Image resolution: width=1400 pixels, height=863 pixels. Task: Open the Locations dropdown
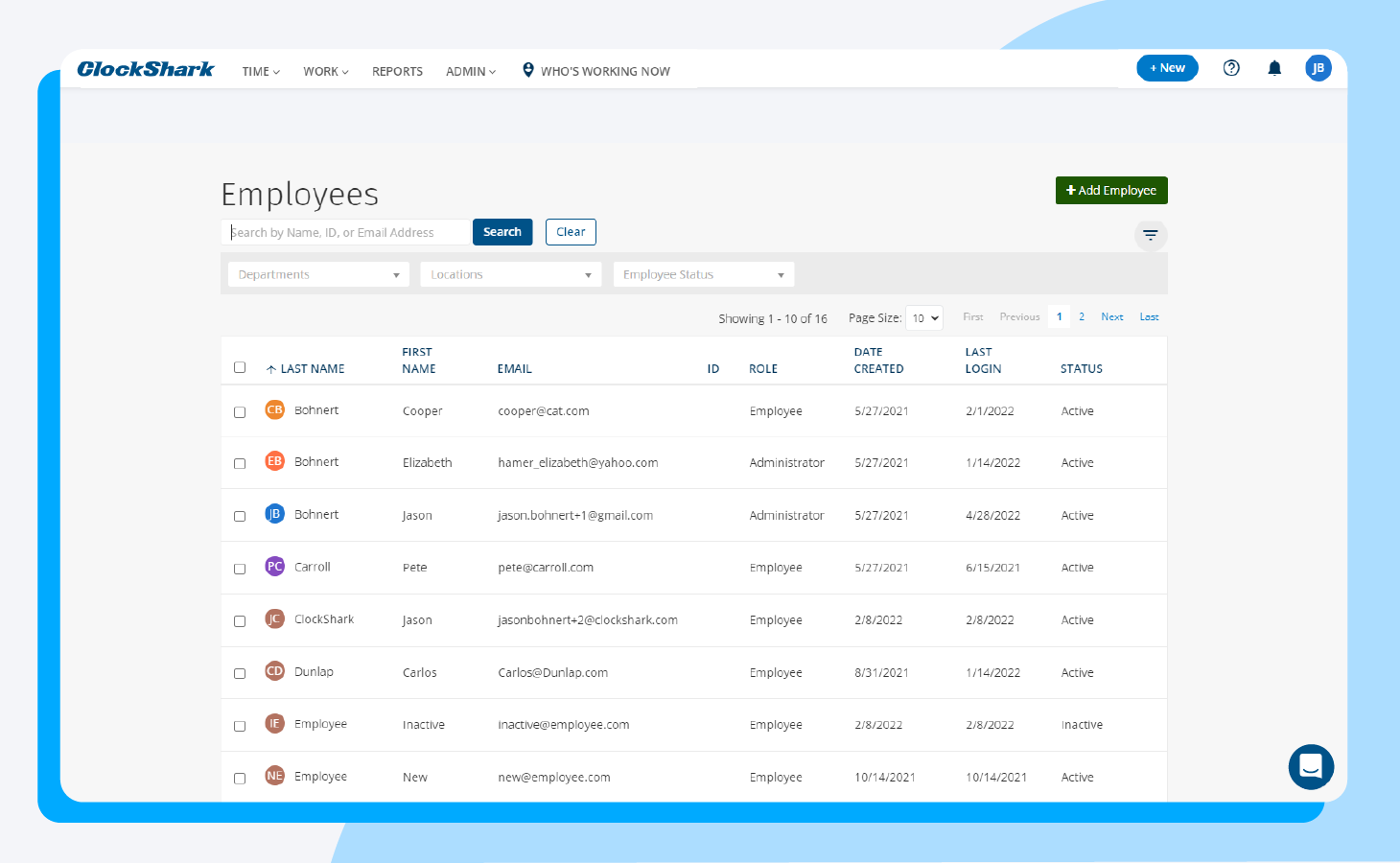[511, 274]
